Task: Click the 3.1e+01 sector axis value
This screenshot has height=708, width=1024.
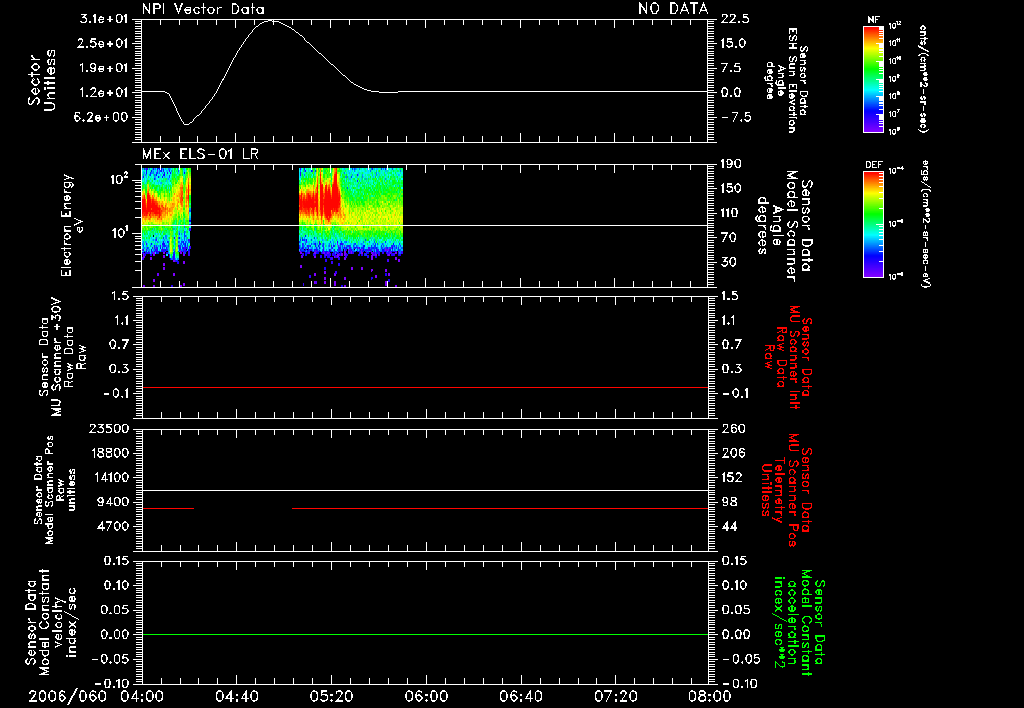Action: tap(104, 19)
